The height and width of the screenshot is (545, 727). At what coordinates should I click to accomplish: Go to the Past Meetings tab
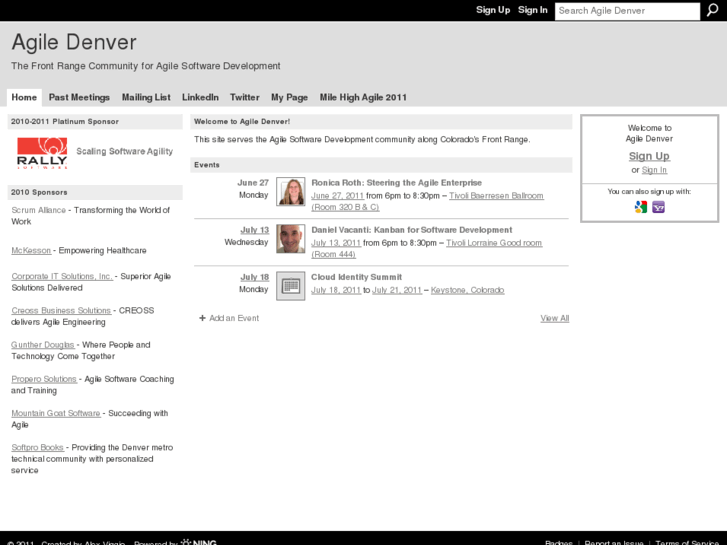point(79,97)
